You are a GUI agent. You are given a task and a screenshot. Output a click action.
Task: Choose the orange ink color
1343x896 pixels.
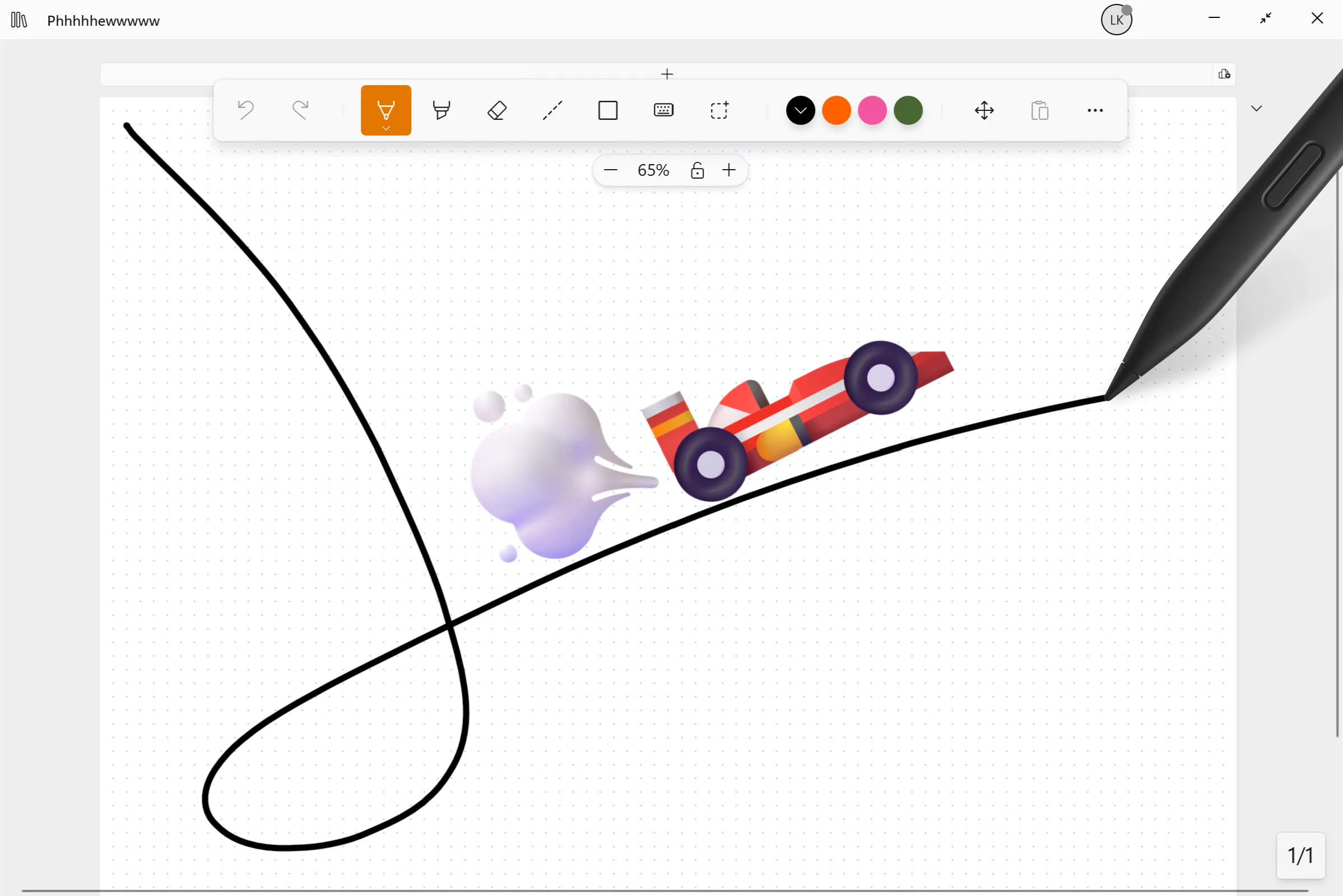coord(837,110)
